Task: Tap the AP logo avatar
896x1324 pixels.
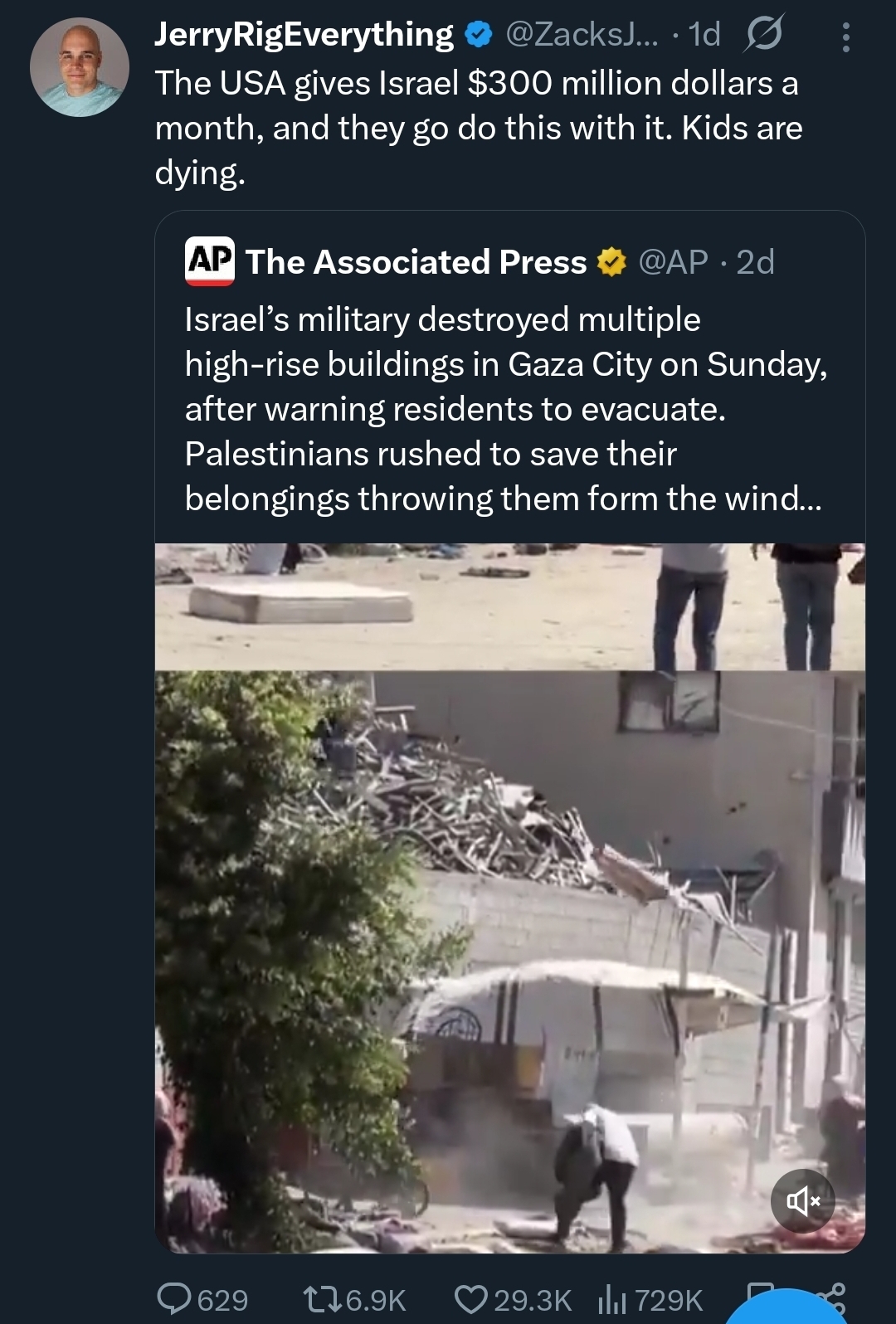Action: click(x=209, y=261)
